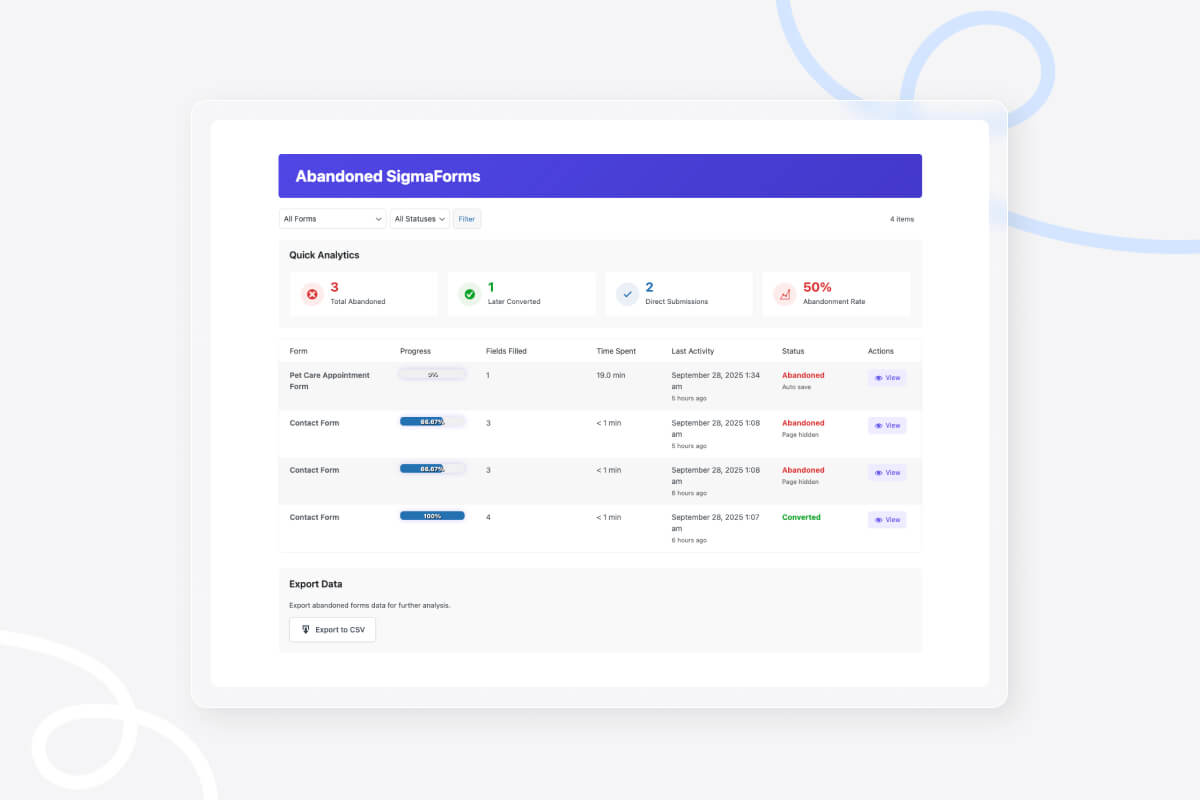The image size is (1200, 800).
Task: Click the Status column header
Action: 793,351
